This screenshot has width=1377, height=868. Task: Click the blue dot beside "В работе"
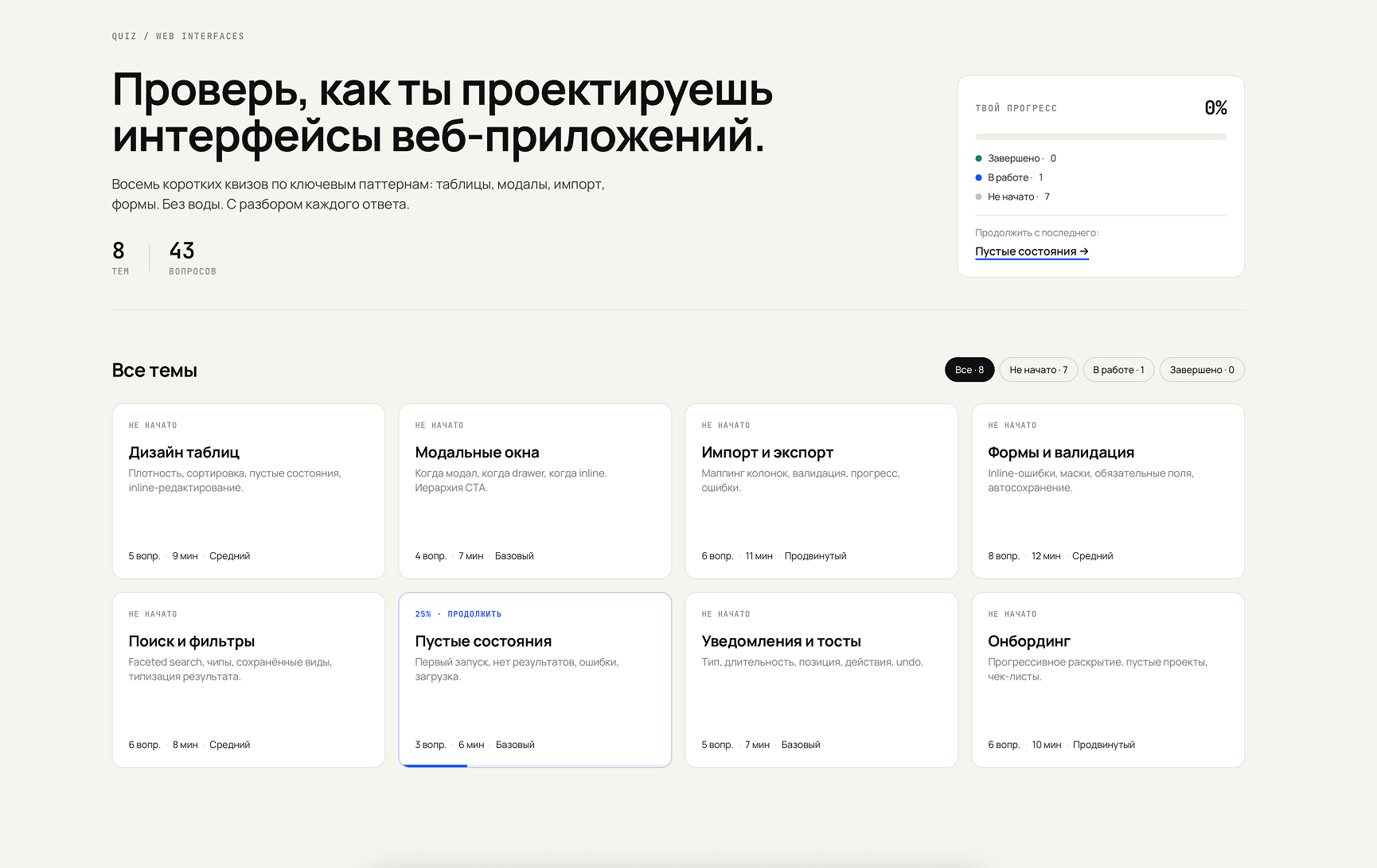click(979, 177)
